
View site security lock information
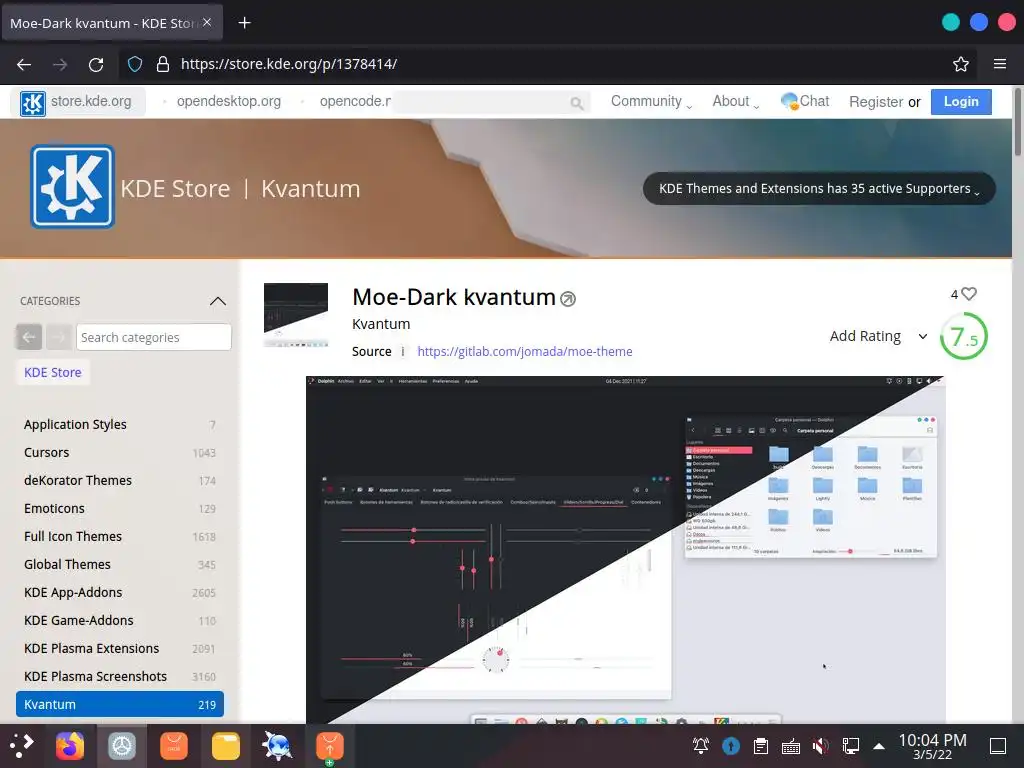click(163, 64)
